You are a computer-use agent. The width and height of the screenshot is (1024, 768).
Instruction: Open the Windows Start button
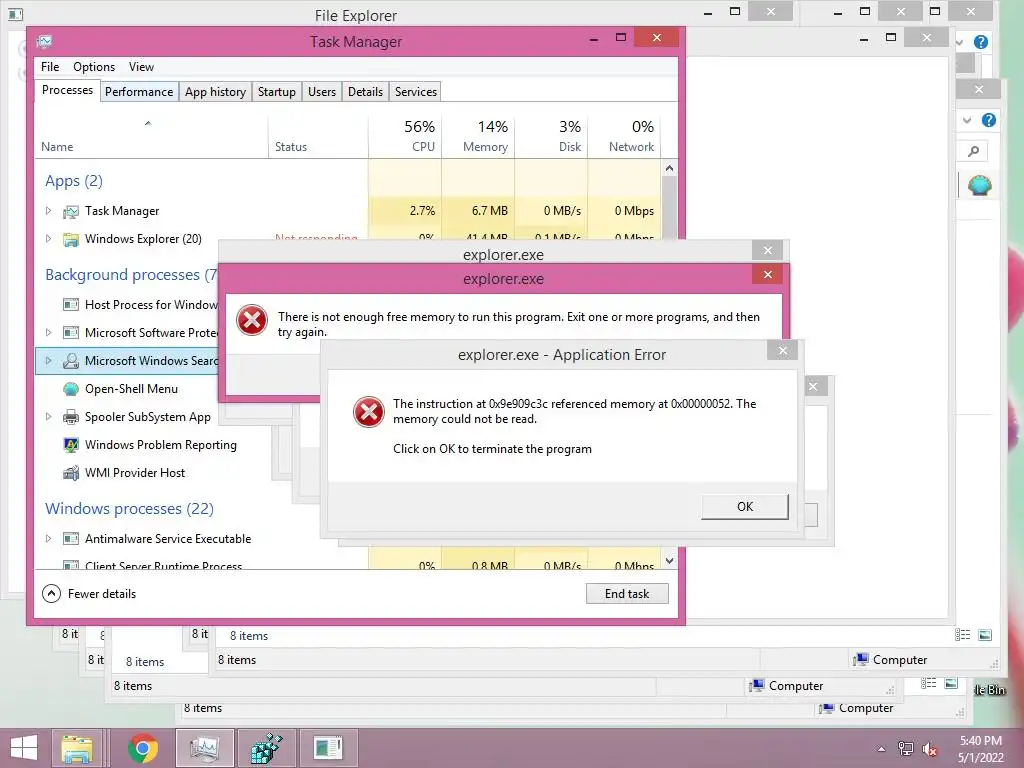coord(24,748)
